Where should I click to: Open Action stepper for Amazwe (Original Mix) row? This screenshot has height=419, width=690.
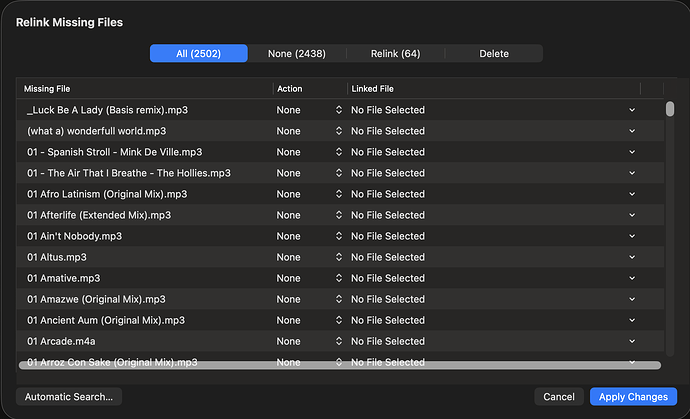[339, 299]
